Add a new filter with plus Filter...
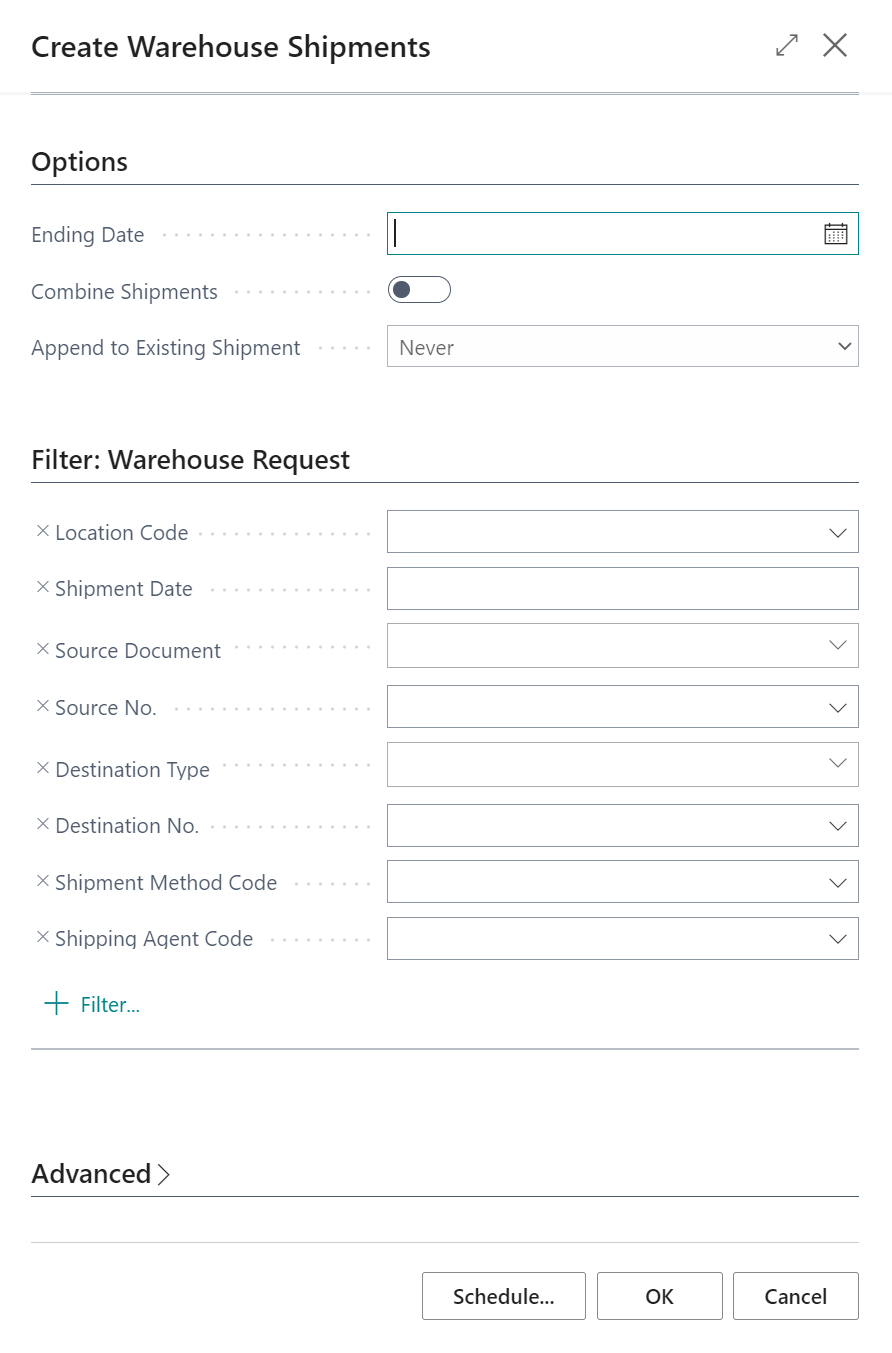The height and width of the screenshot is (1353, 892). pyautogui.click(x=92, y=1004)
